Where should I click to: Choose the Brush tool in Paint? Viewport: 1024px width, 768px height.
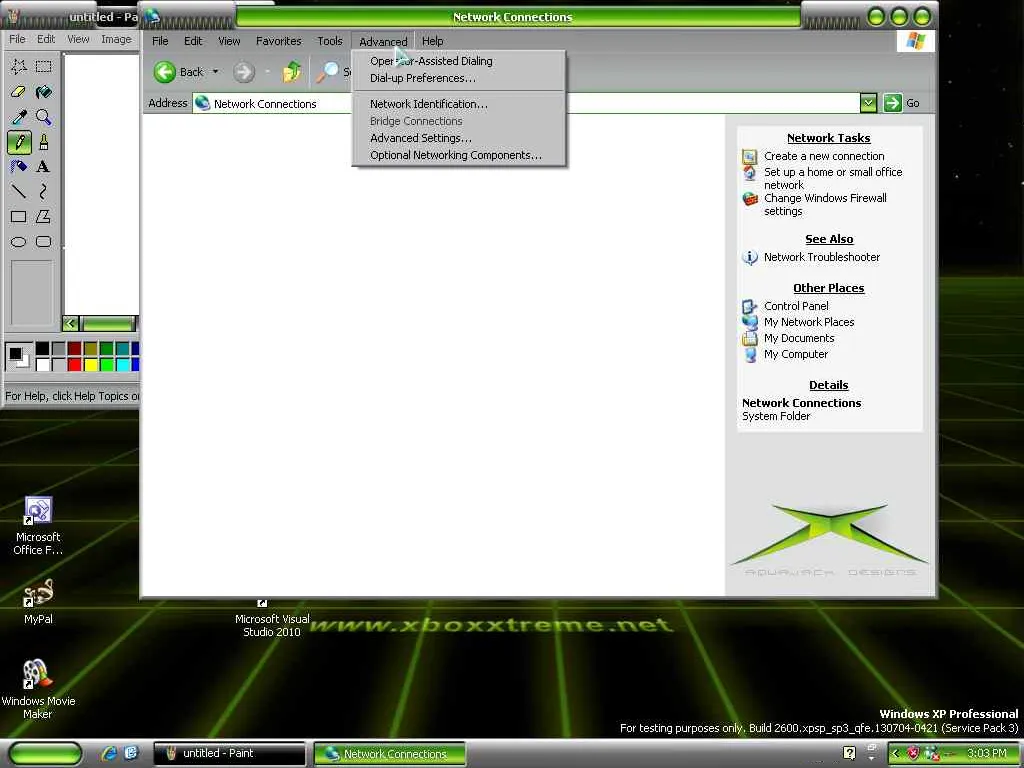click(x=44, y=142)
